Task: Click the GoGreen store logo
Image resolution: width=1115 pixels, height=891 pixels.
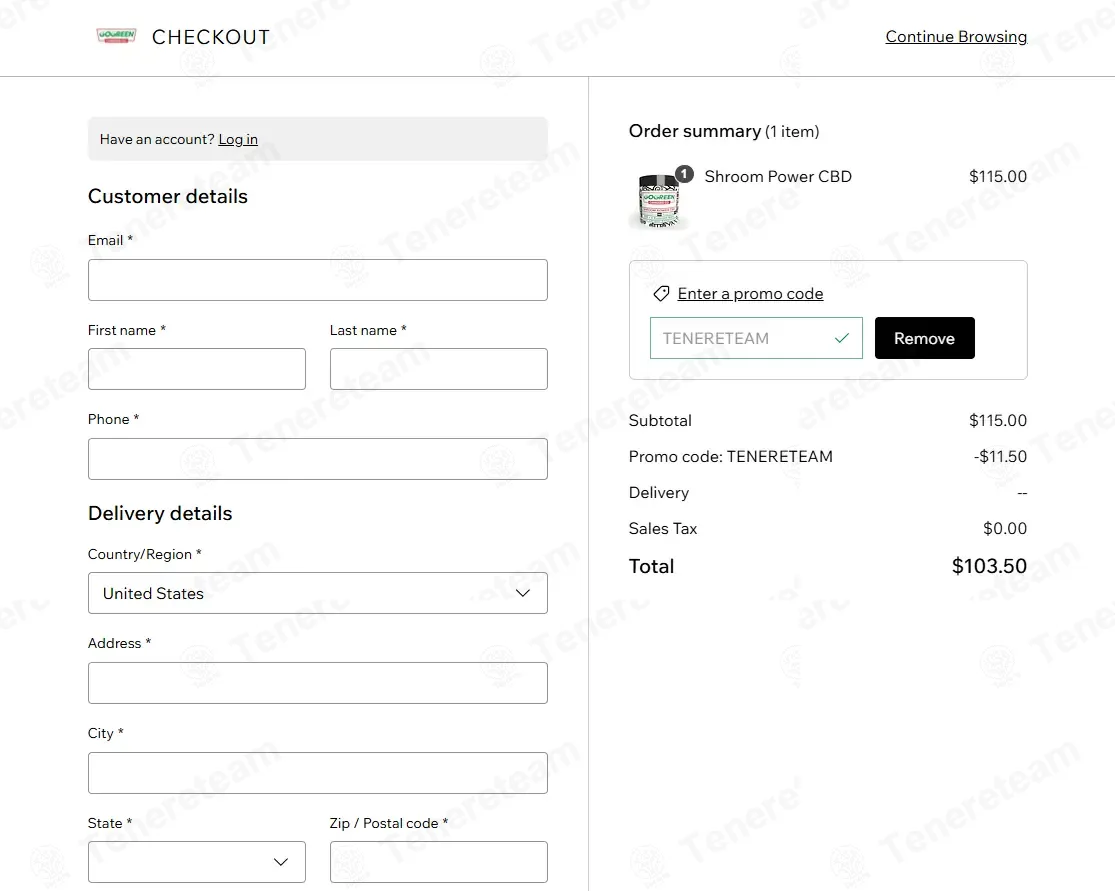Action: coord(116,36)
